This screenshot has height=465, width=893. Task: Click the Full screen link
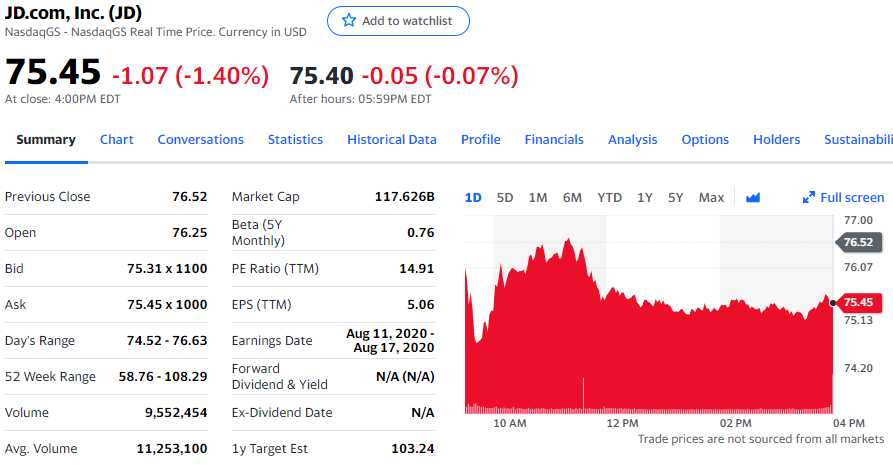coord(852,197)
